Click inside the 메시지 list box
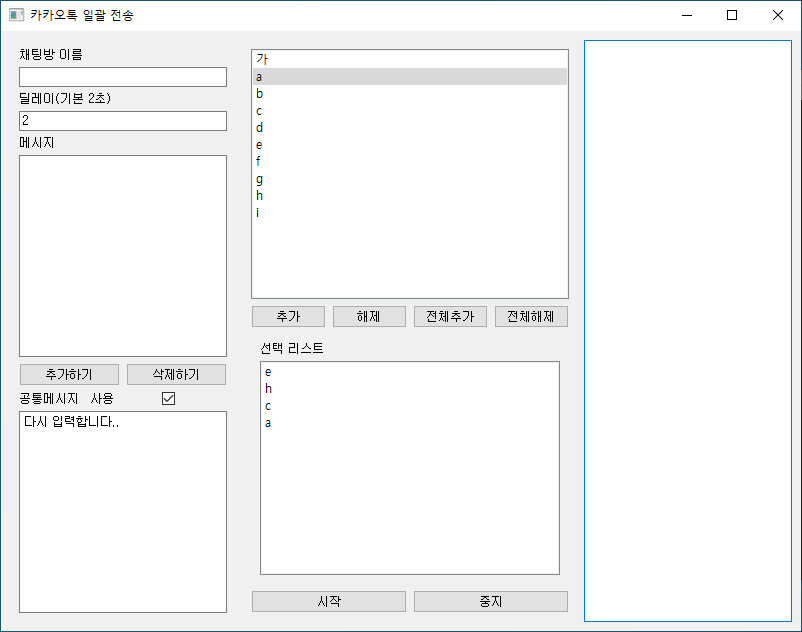The height and width of the screenshot is (632, 802). [123, 256]
